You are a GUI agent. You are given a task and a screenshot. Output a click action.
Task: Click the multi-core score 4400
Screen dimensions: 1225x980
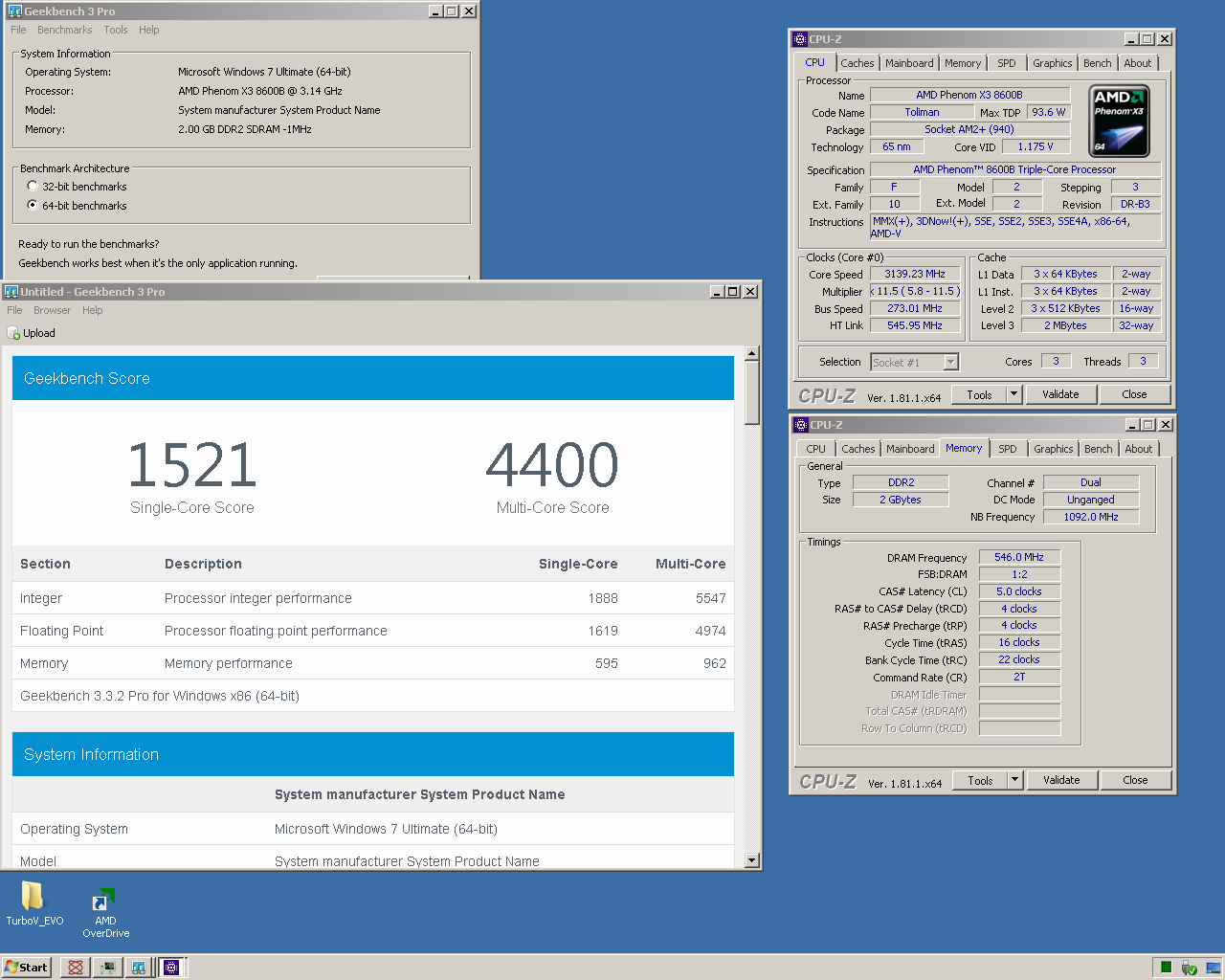(552, 465)
